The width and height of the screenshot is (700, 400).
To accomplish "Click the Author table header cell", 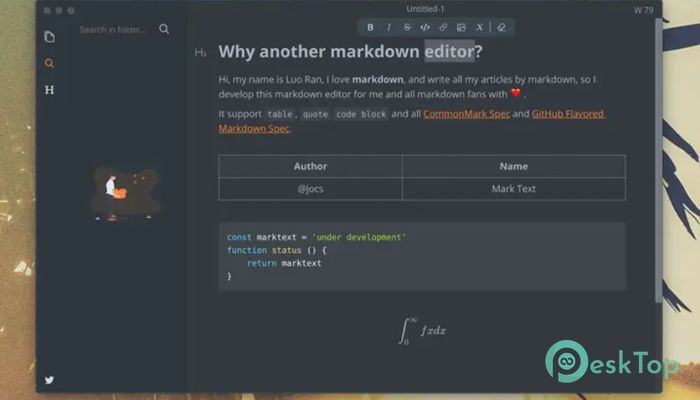I will click(x=310, y=166).
